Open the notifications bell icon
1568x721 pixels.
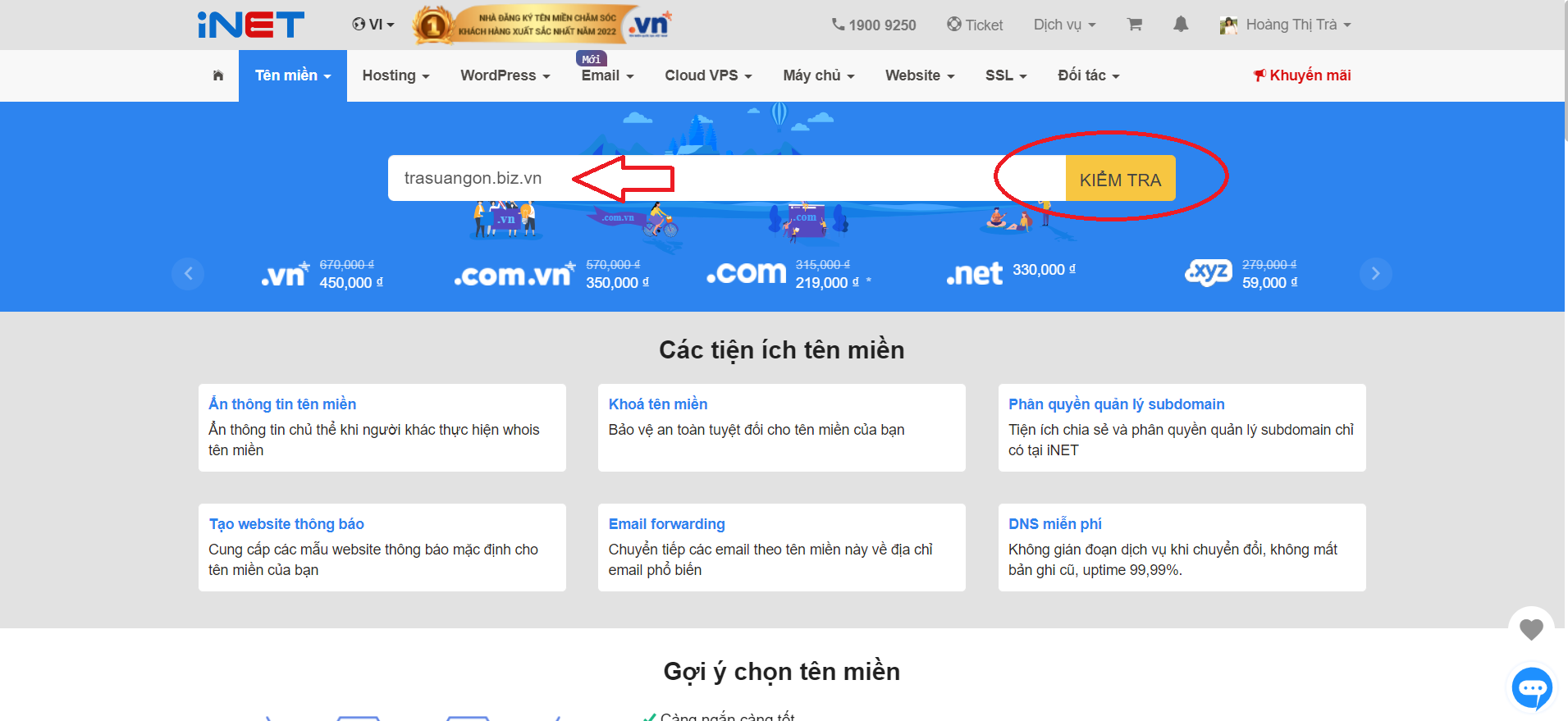(1181, 25)
